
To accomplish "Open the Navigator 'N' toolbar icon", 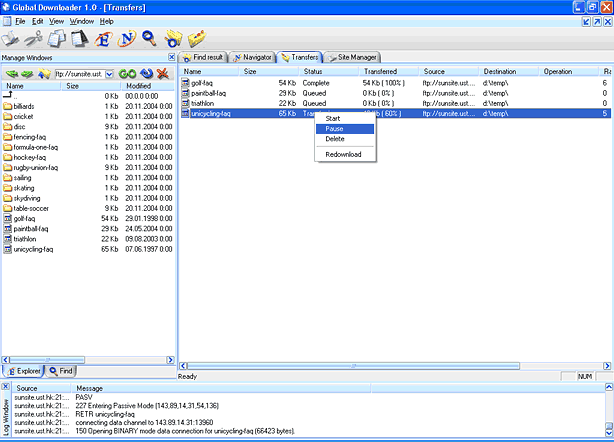I will click(x=127, y=39).
